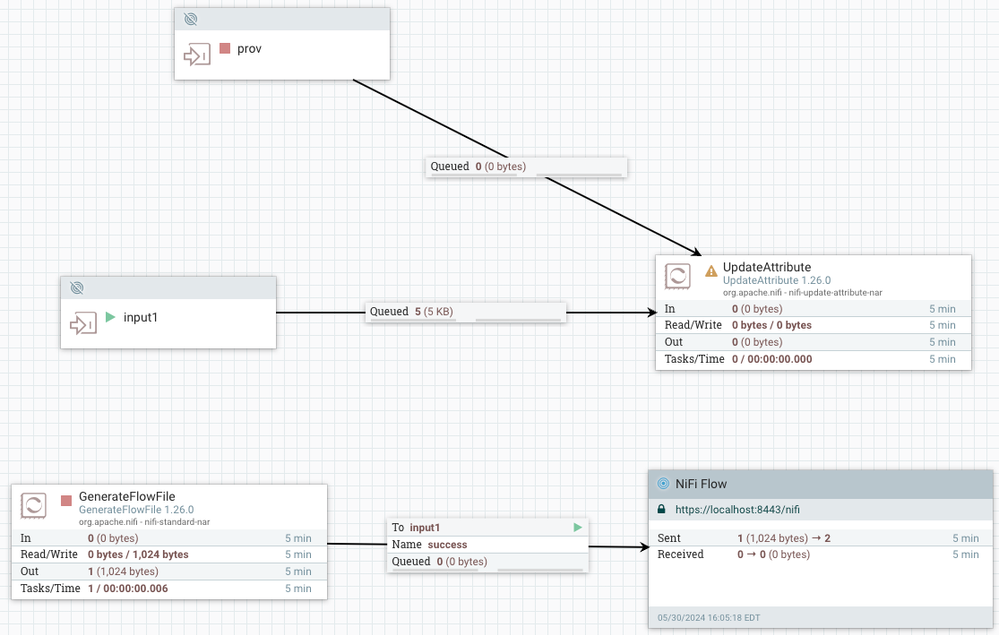The image size is (999, 635).
Task: Click the Name success connection row
Action: tap(488, 545)
